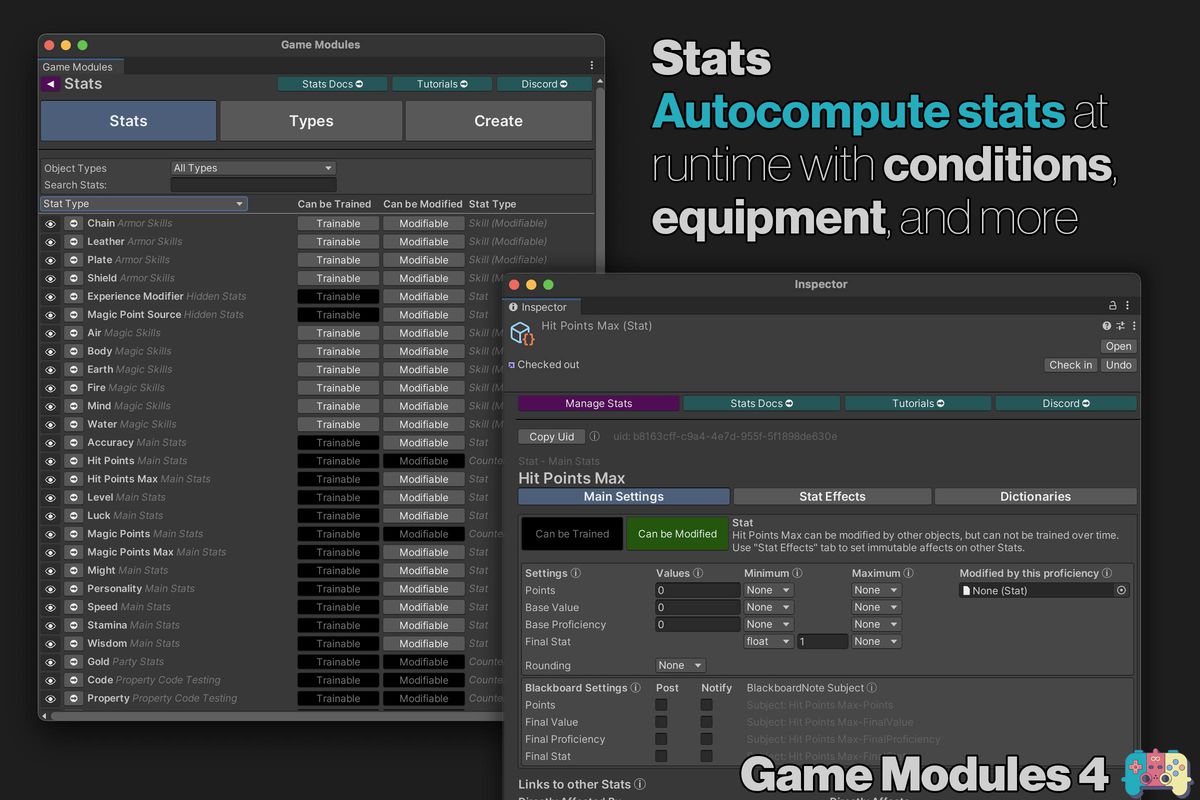Click the info icon beside Blackboard Settings
The width and height of the screenshot is (1200, 800).
pyautogui.click(x=636, y=688)
